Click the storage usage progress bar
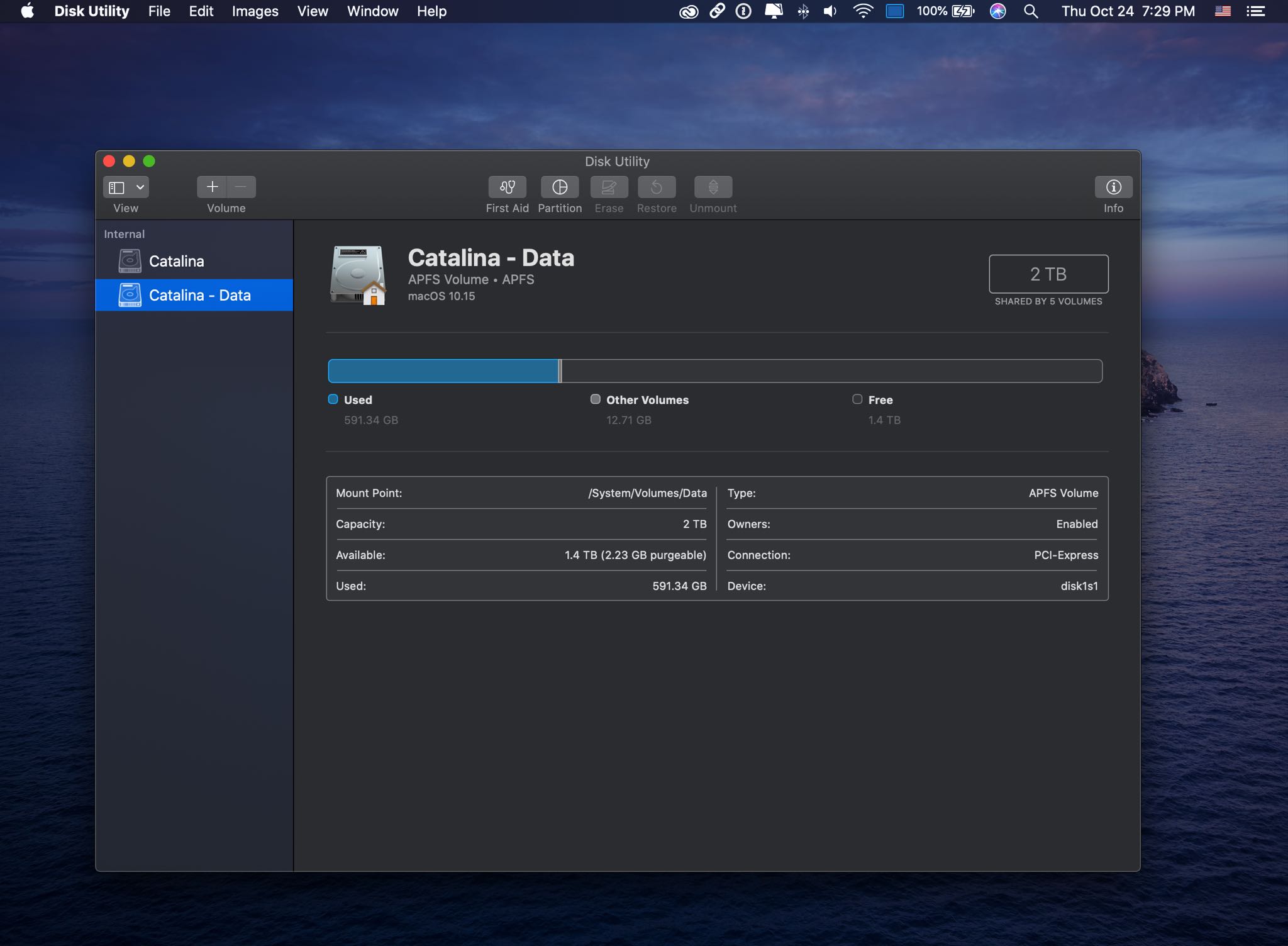 coord(714,371)
